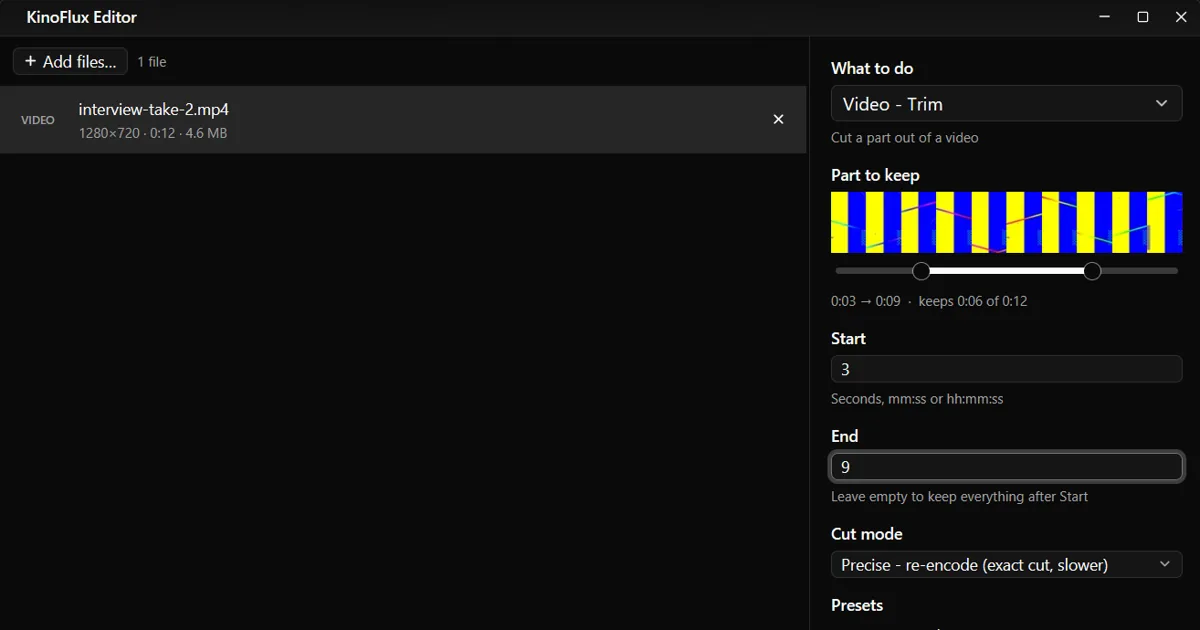This screenshot has width=1200, height=630.
Task: Click the video filmstrip preview thumbnail
Action: (1006, 222)
